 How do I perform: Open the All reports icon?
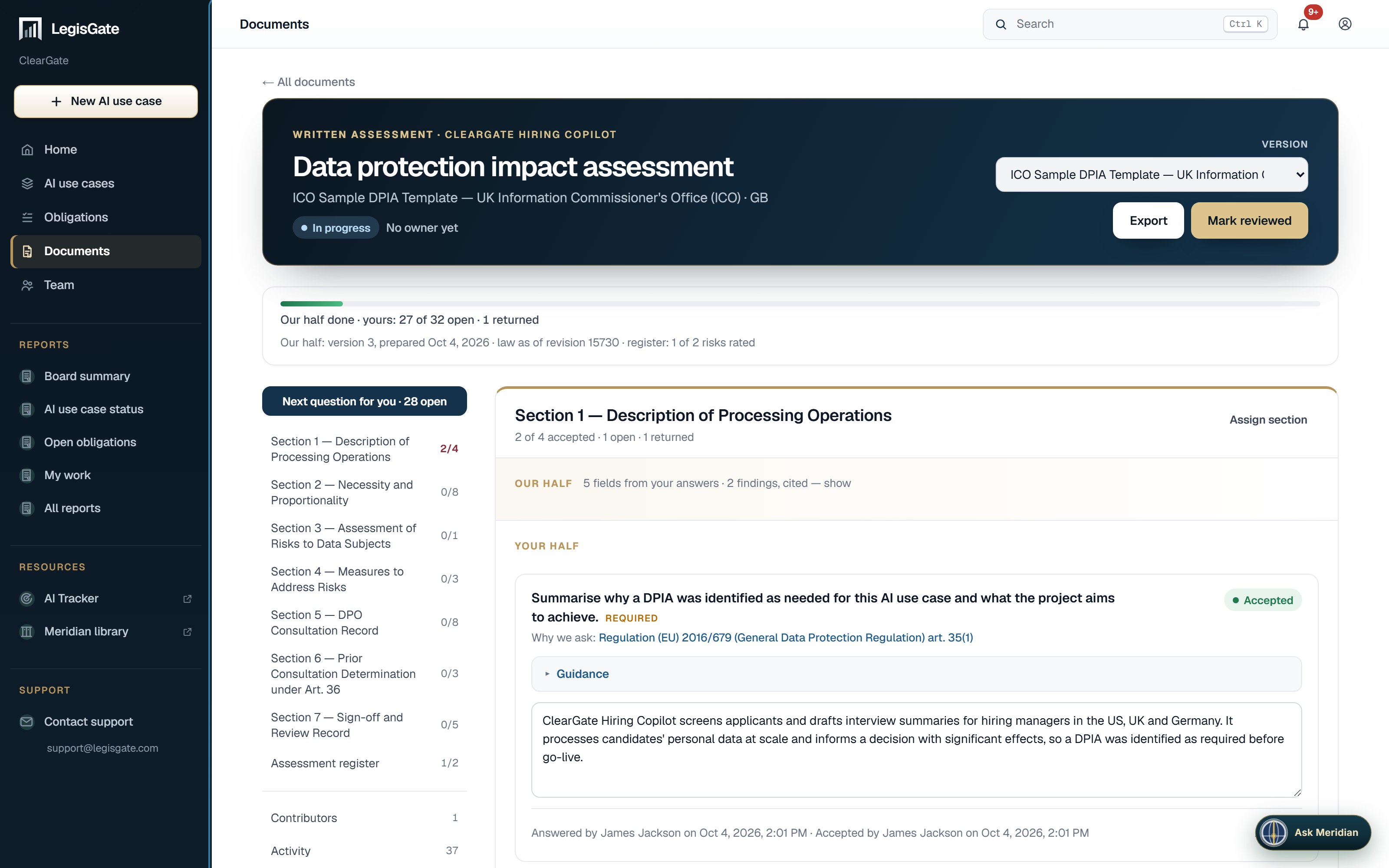[x=27, y=509]
